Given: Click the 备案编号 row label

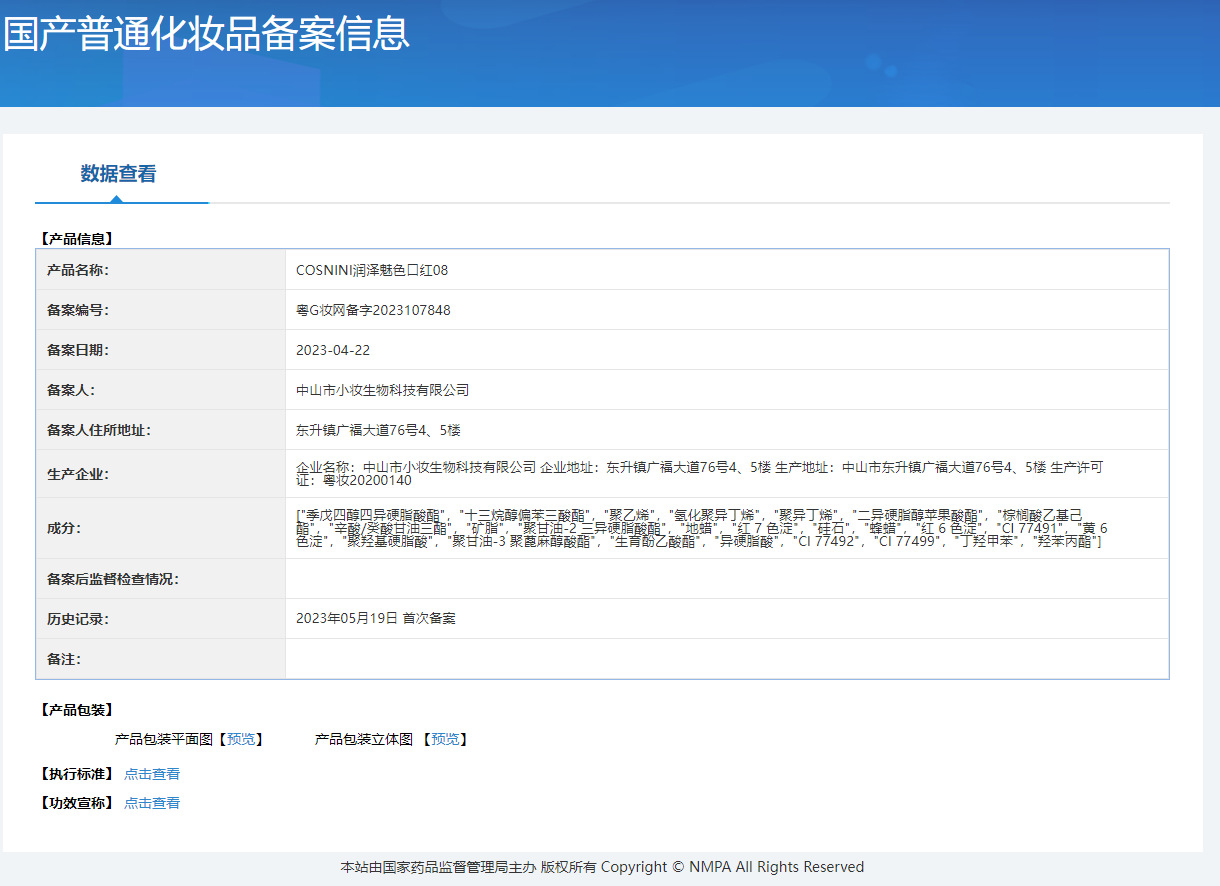Looking at the screenshot, I should tap(78, 310).
